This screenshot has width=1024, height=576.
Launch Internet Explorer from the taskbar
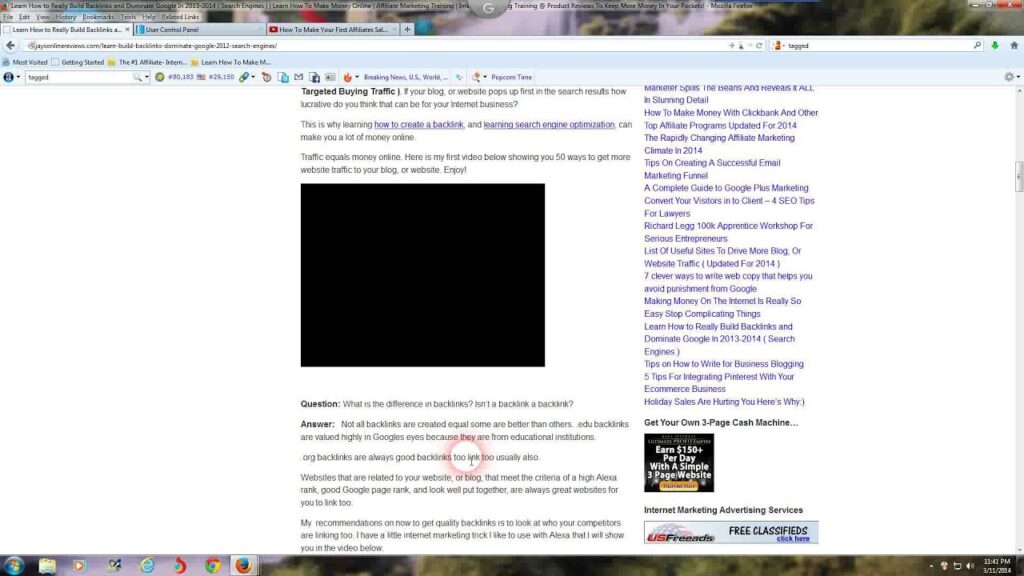[147, 565]
